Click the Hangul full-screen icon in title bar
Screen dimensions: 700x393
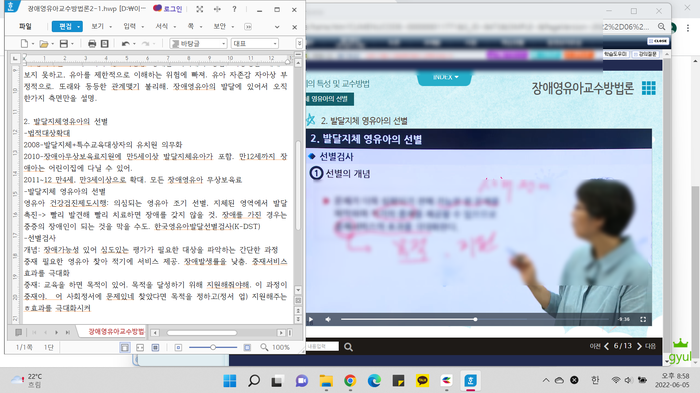(x=200, y=9)
